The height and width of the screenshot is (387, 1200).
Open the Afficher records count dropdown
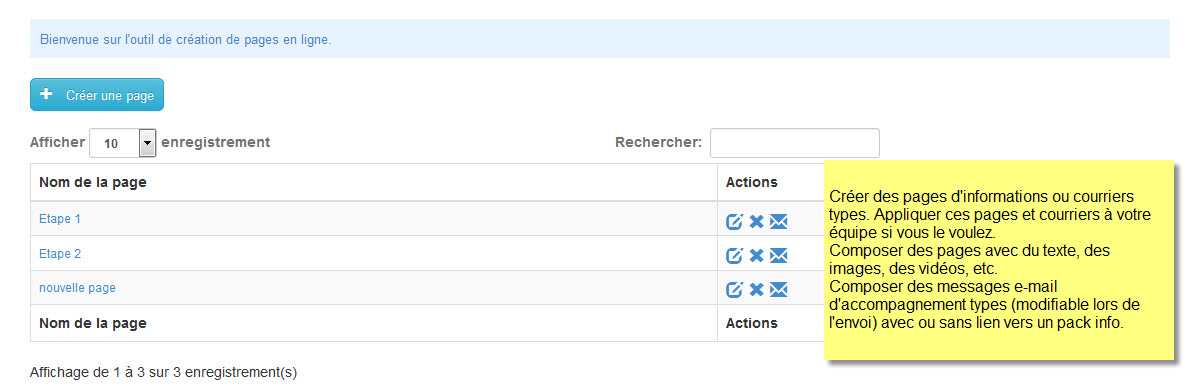click(123, 143)
